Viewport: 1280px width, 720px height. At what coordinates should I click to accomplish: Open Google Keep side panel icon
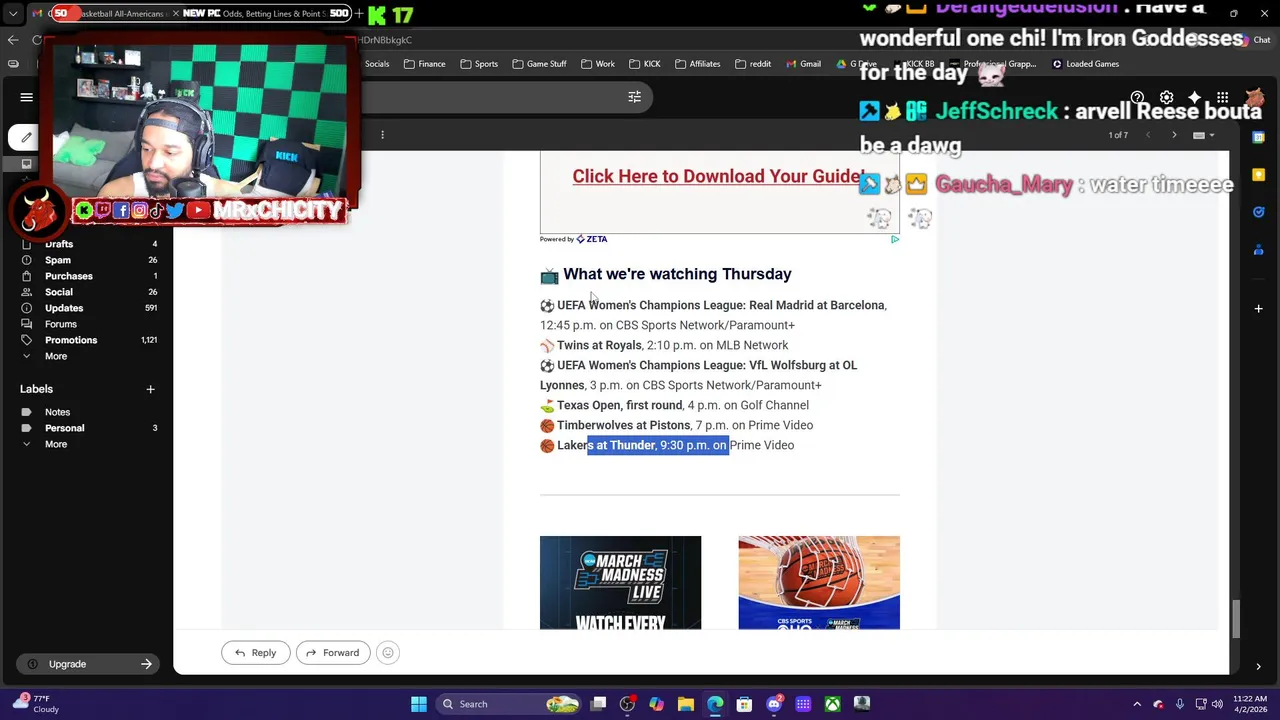1259,174
